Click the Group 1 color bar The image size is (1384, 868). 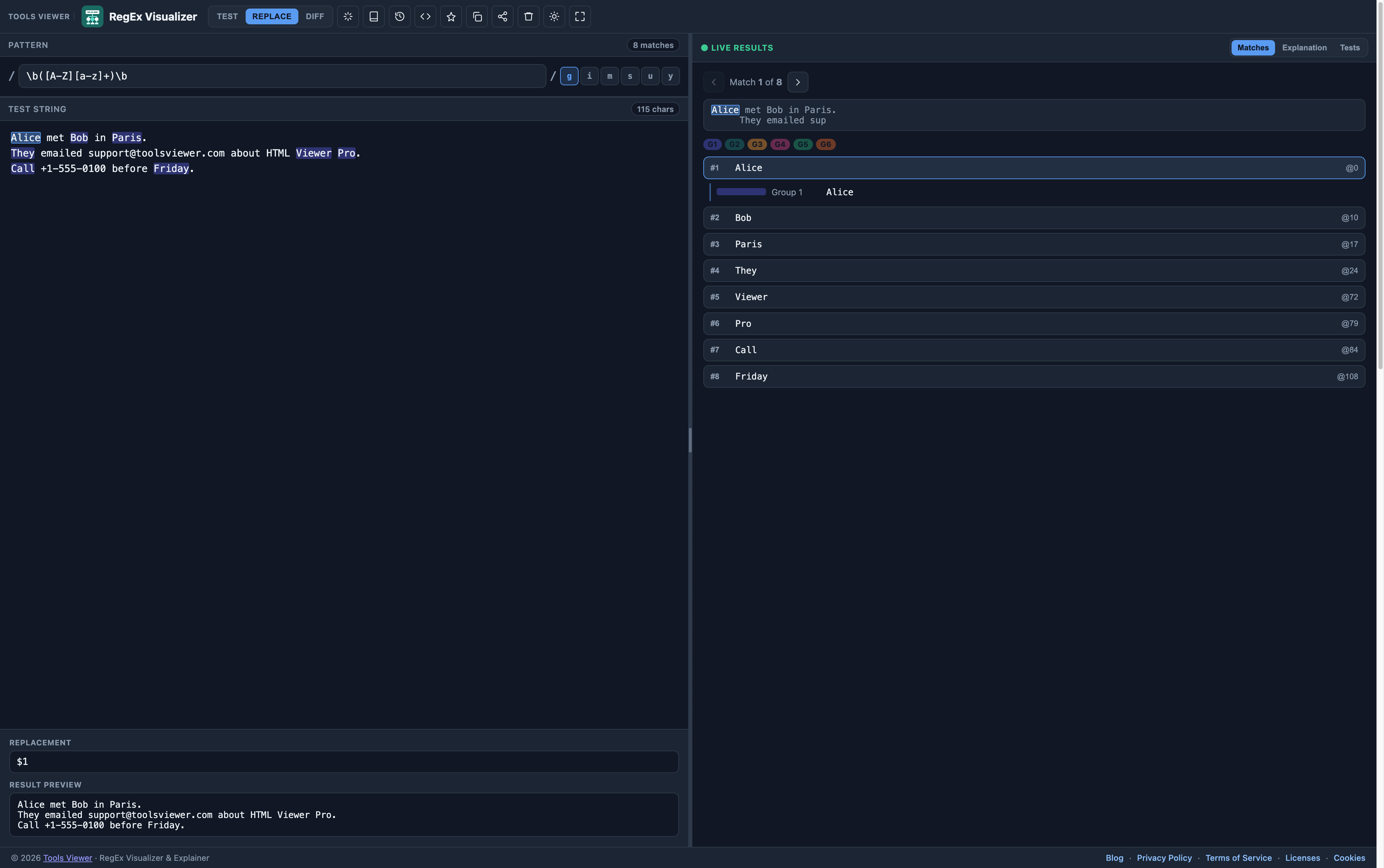[741, 192]
